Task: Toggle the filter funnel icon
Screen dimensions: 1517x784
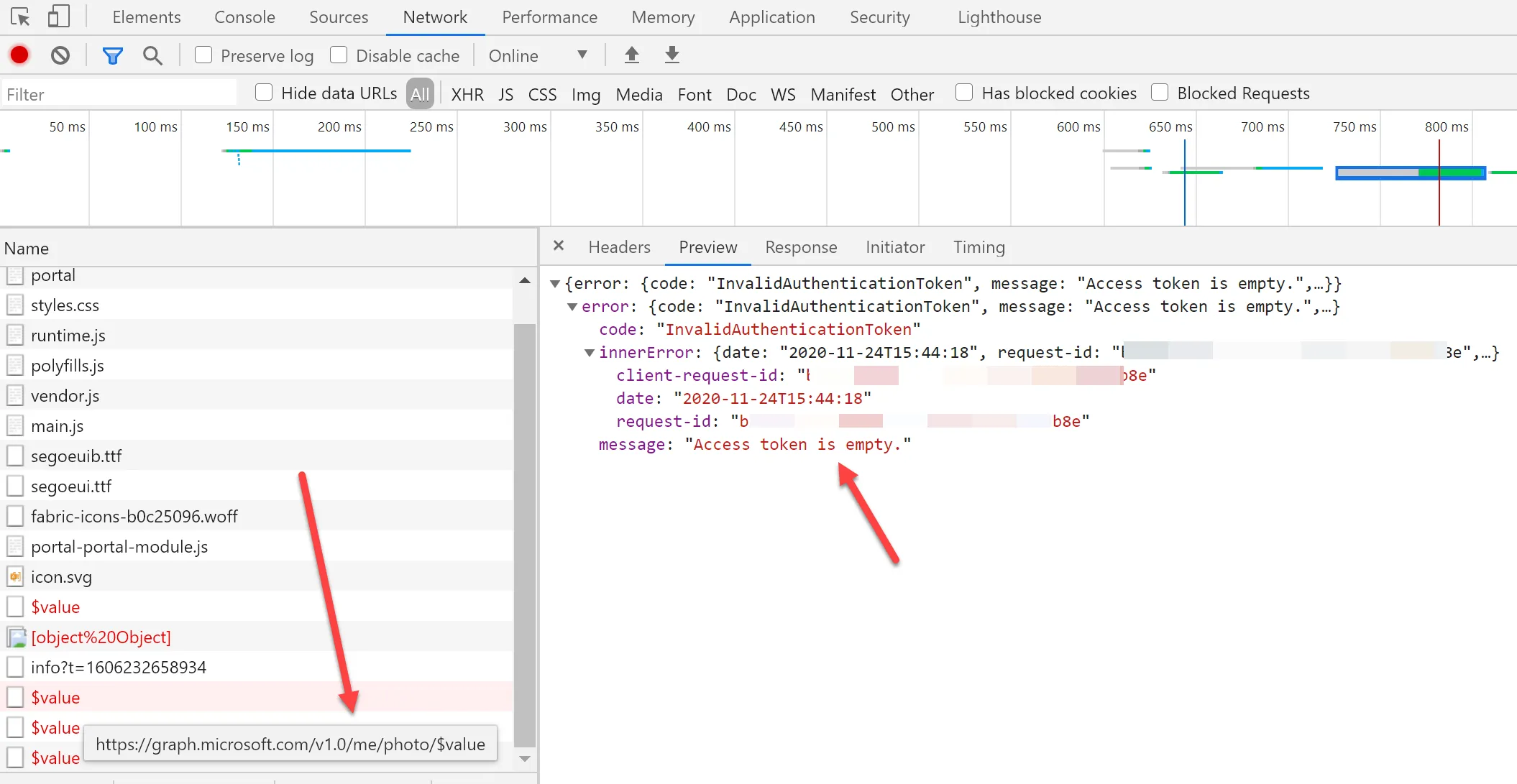Action: click(x=112, y=55)
